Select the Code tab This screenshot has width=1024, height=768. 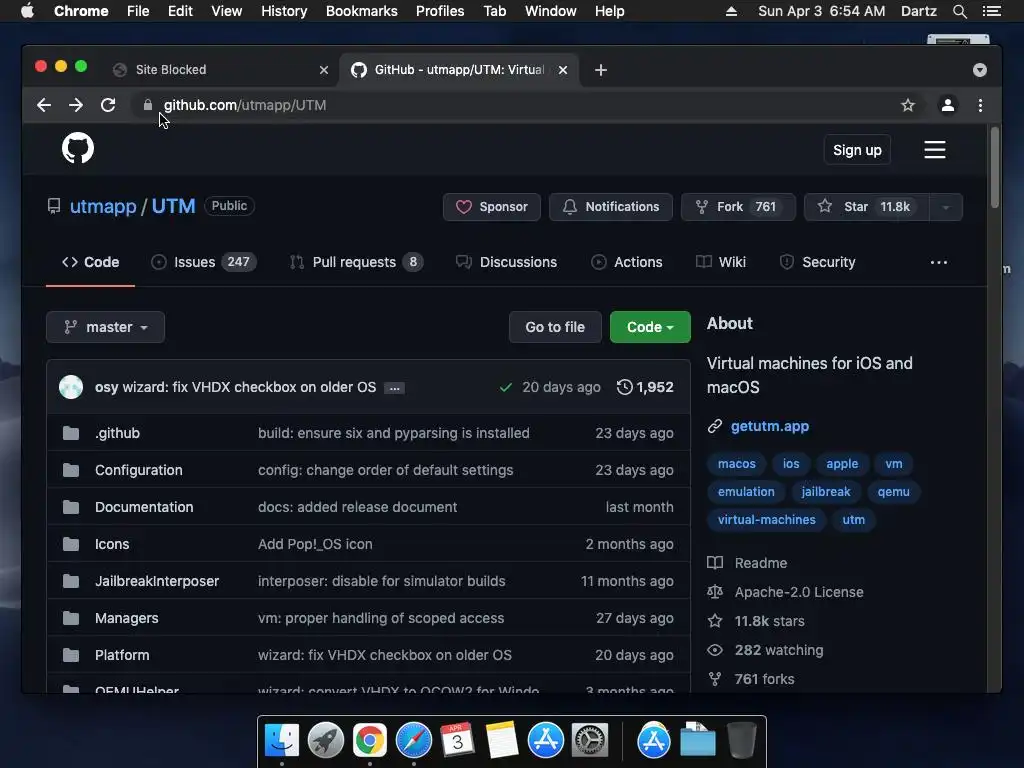pyautogui.click(x=90, y=262)
